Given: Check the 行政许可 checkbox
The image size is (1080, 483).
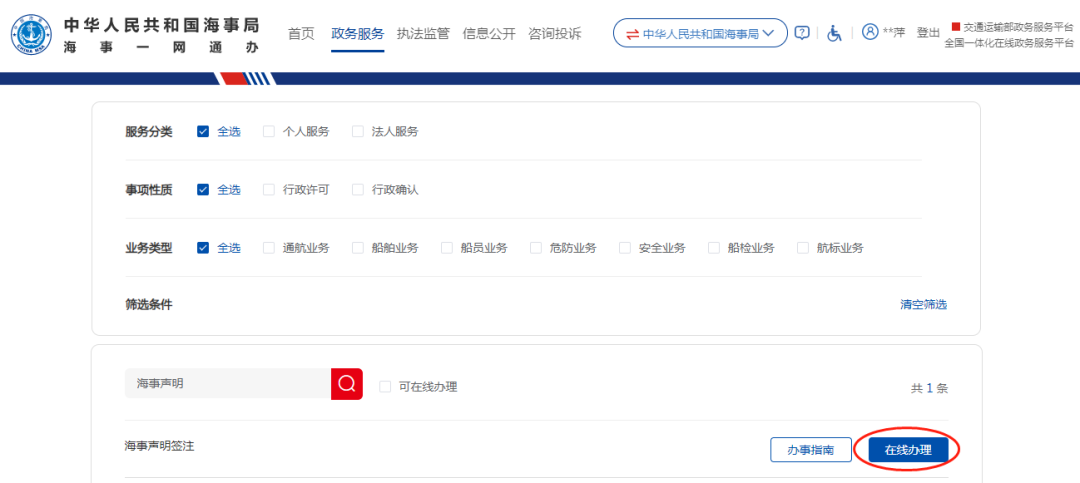Looking at the screenshot, I should [x=269, y=189].
